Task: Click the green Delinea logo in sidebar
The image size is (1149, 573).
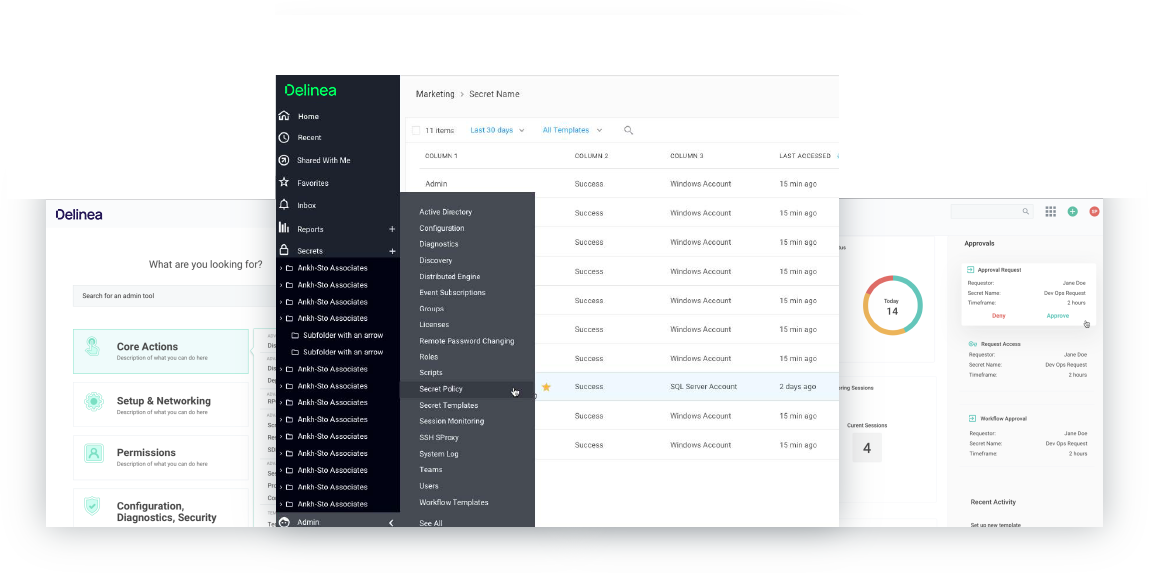Action: pyautogui.click(x=311, y=90)
